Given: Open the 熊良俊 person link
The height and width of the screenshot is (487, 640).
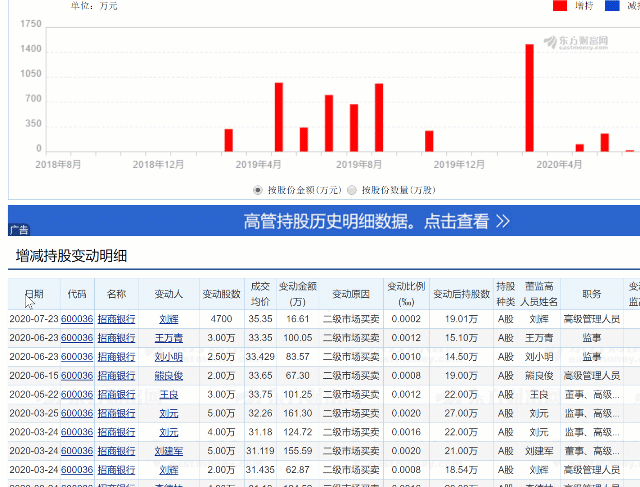Looking at the screenshot, I should [169, 376].
